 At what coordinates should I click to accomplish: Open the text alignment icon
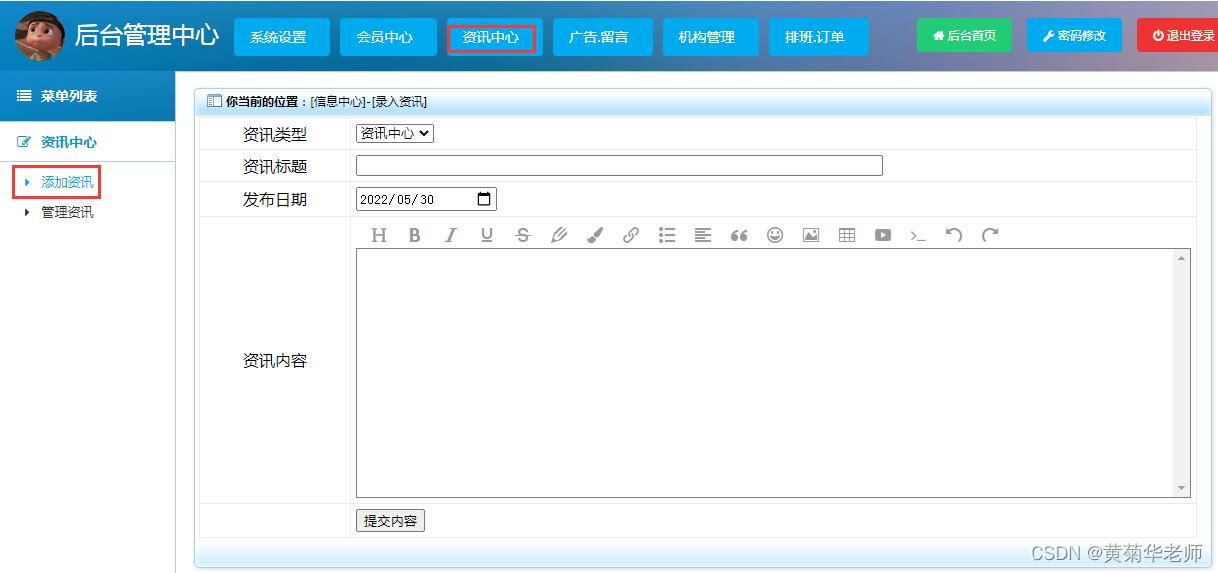click(703, 235)
